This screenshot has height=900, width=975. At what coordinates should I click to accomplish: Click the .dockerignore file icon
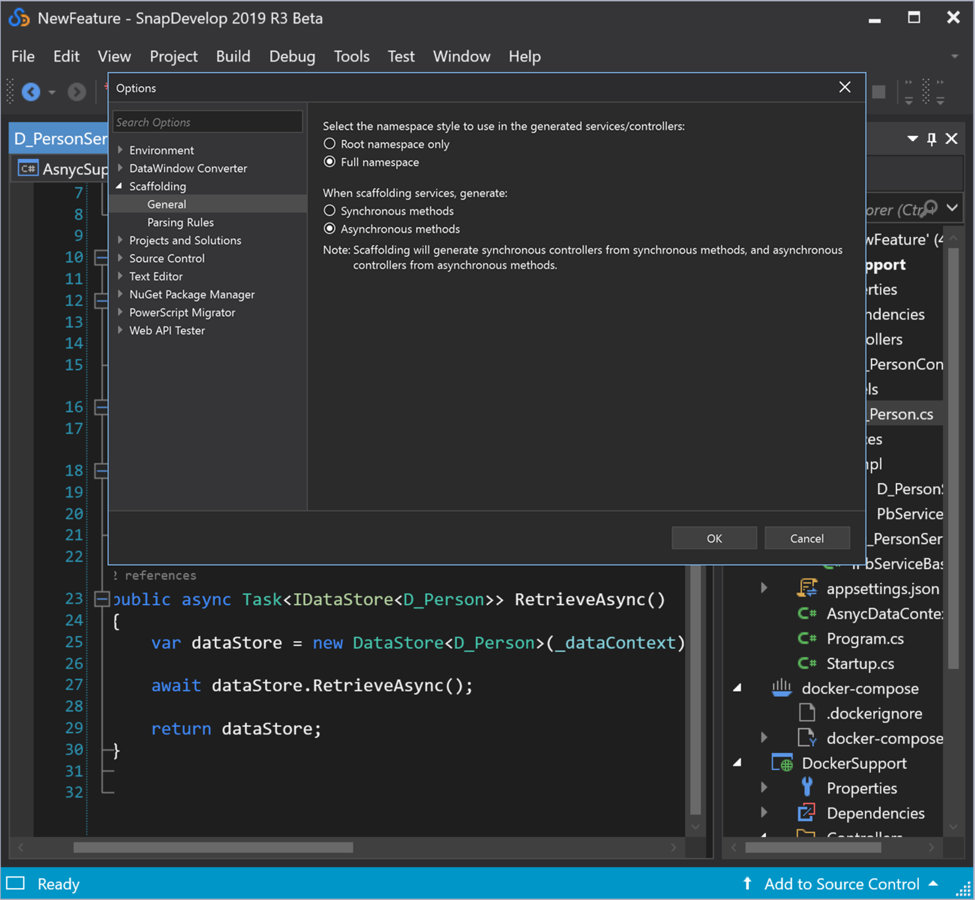click(x=807, y=713)
